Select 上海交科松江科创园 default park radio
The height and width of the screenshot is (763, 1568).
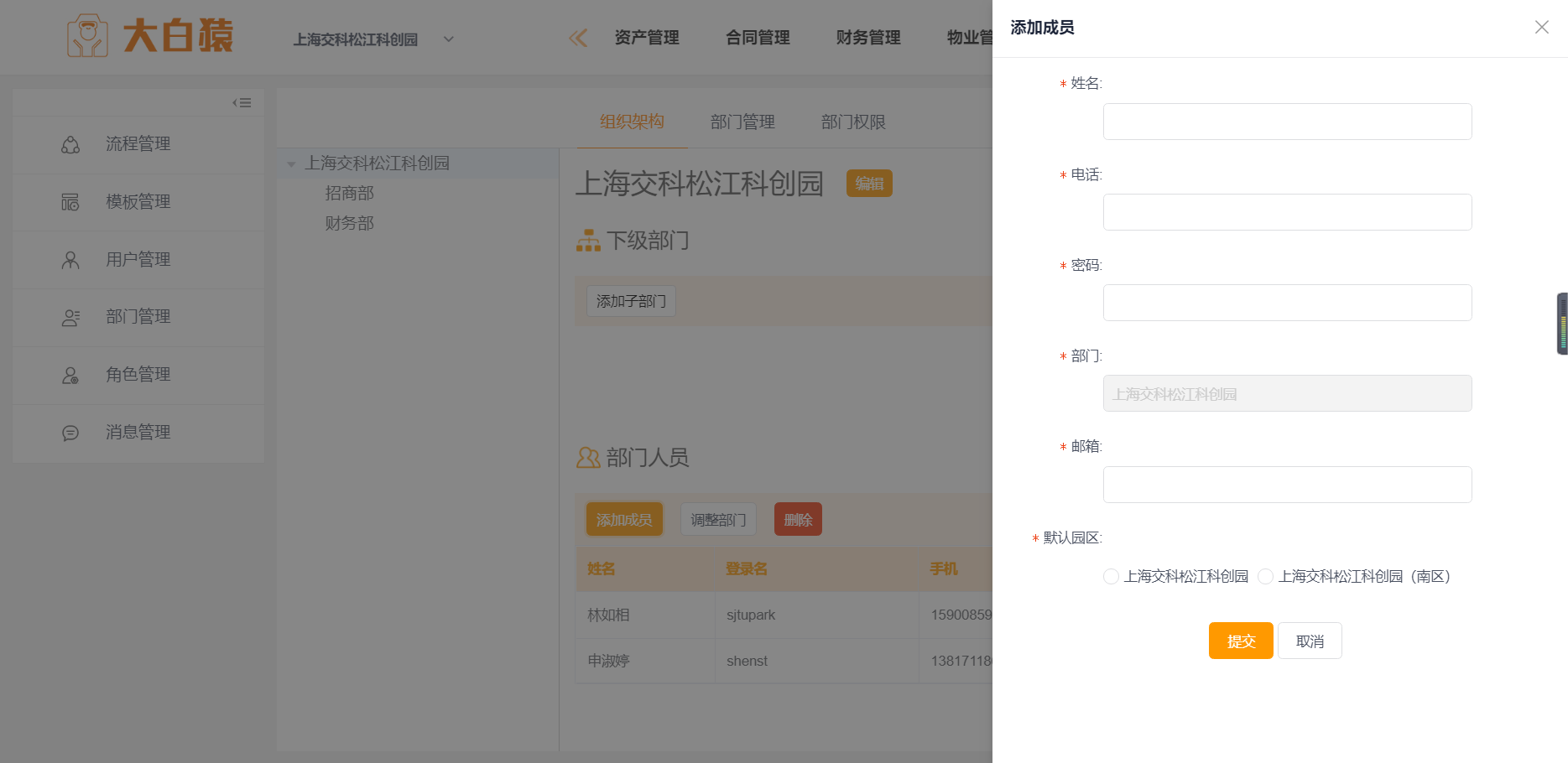click(x=1111, y=576)
